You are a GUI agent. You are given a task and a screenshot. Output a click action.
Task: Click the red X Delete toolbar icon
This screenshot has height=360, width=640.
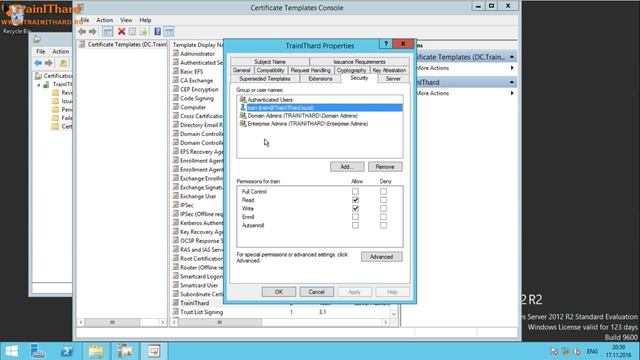121,31
